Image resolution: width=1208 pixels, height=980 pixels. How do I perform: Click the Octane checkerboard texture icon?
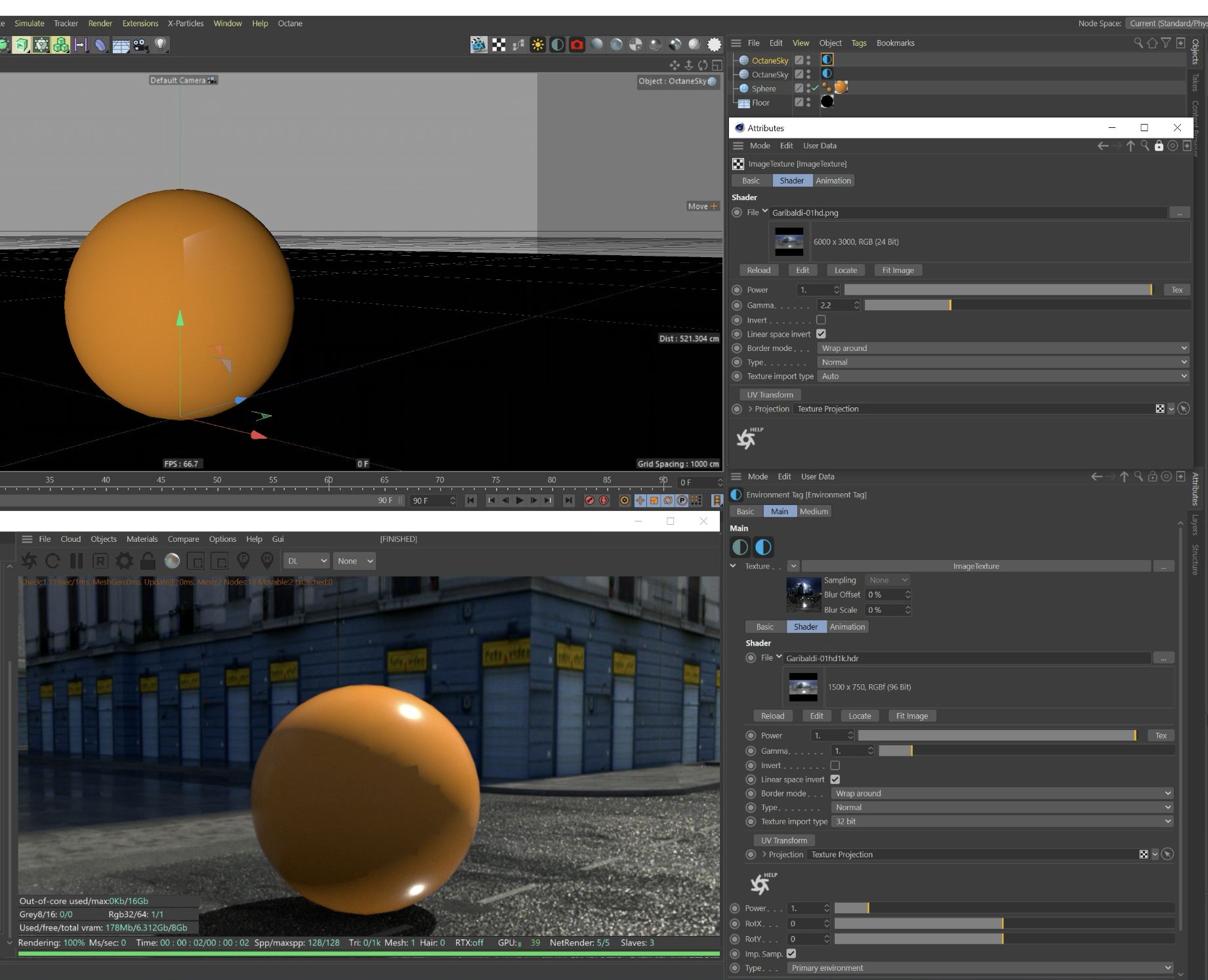tap(499, 45)
